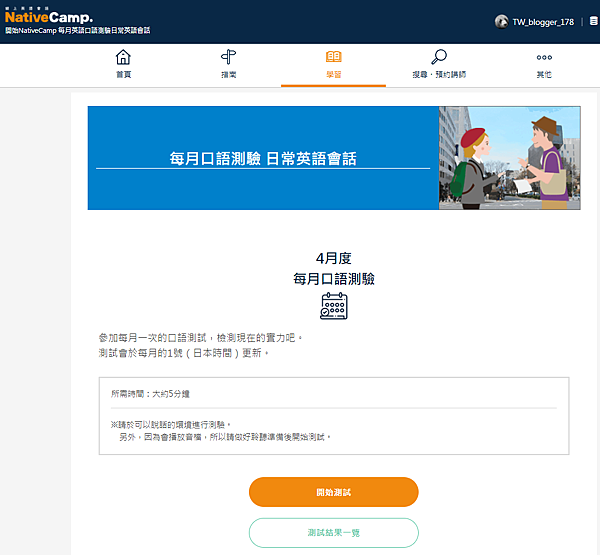Click the NativeCamp logo
This screenshot has width=600, height=555.
(x=49, y=16)
